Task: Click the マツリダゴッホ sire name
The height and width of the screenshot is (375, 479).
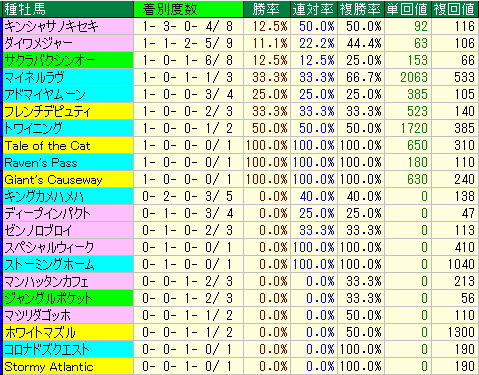Action: click(37, 315)
